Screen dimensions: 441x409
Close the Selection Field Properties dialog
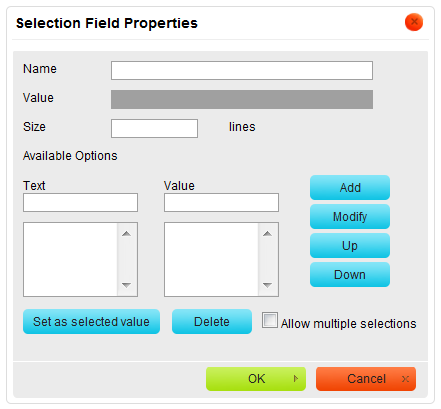[414, 22]
